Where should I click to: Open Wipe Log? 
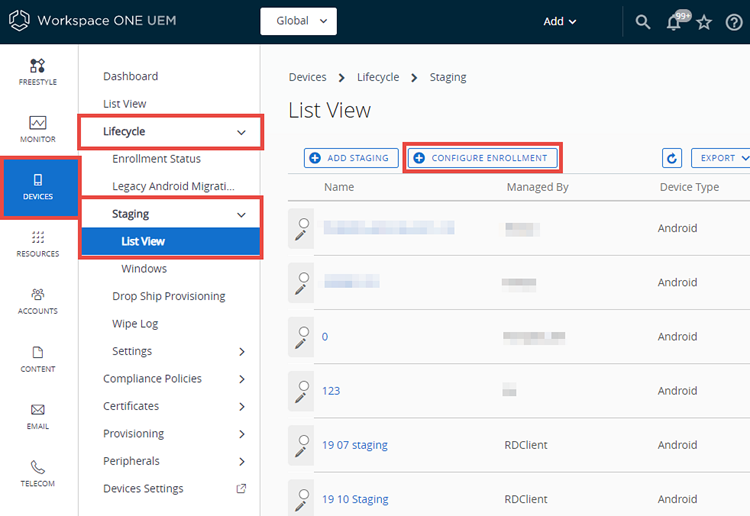(x=135, y=324)
